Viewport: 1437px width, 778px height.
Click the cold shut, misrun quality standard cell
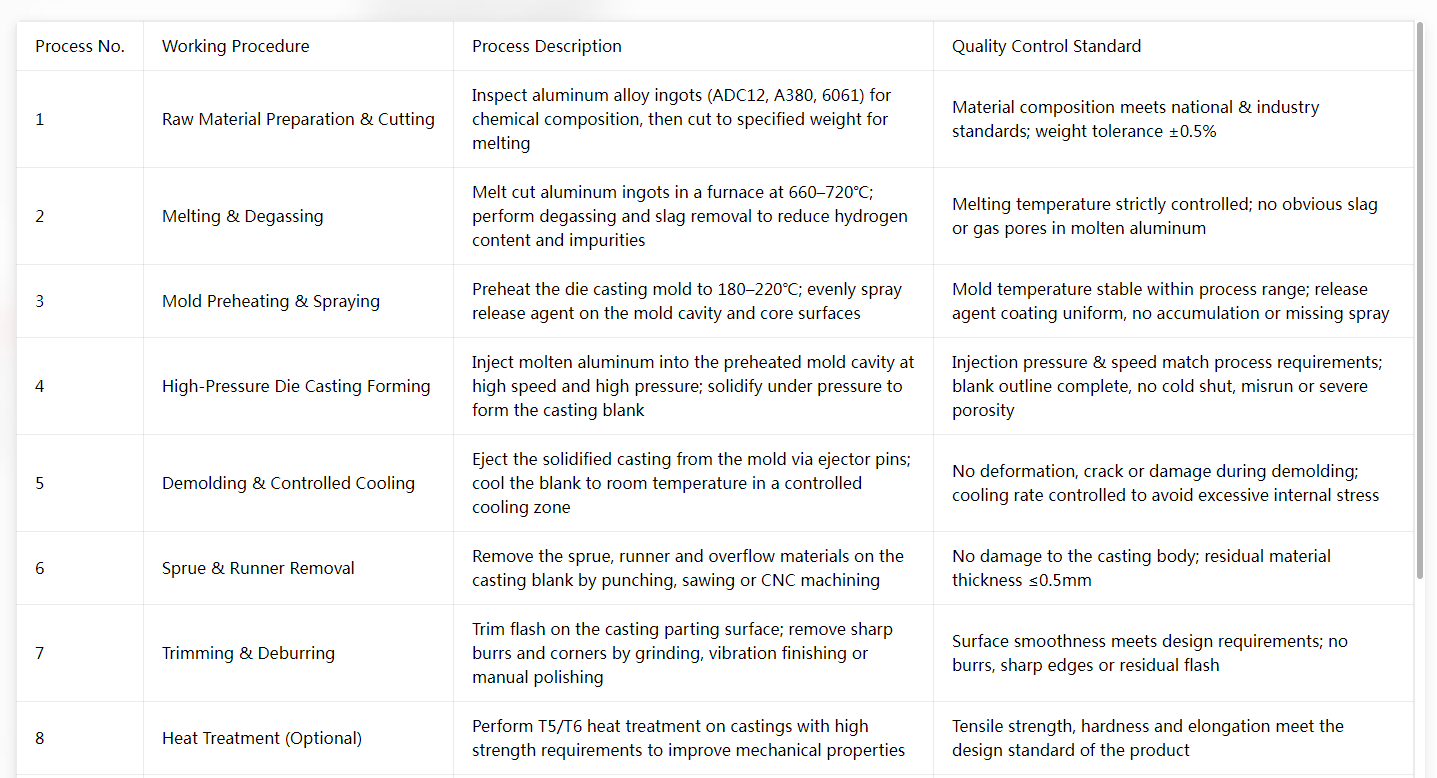pyautogui.click(x=1173, y=386)
